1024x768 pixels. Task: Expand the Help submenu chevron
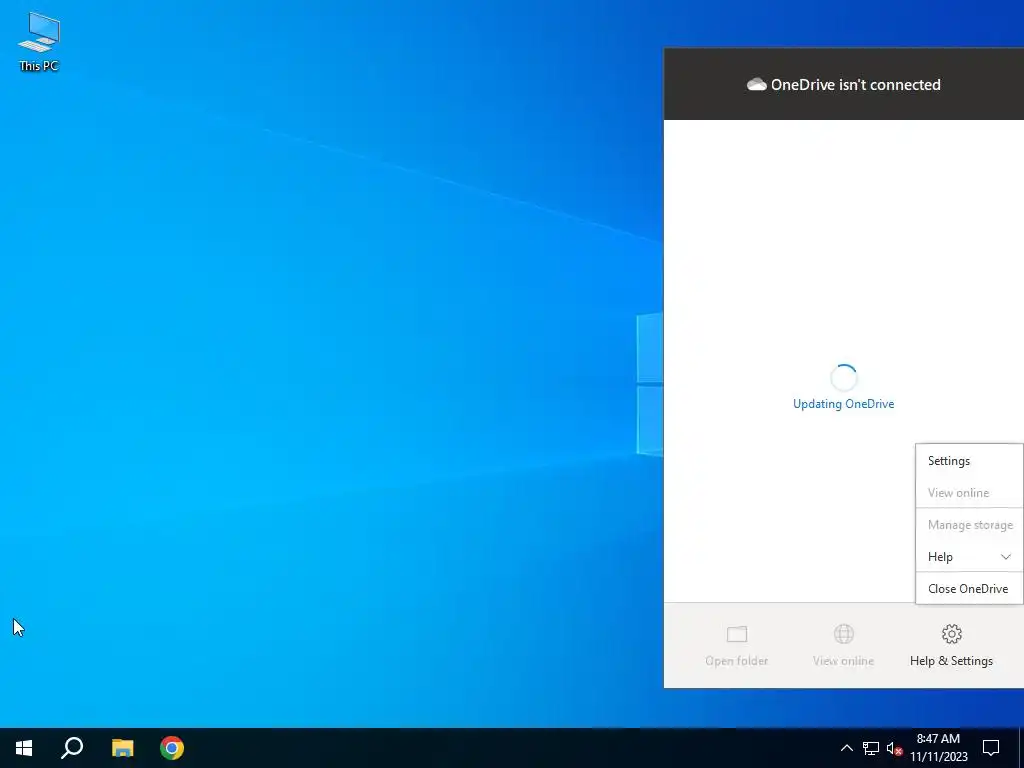pyautogui.click(x=1006, y=557)
